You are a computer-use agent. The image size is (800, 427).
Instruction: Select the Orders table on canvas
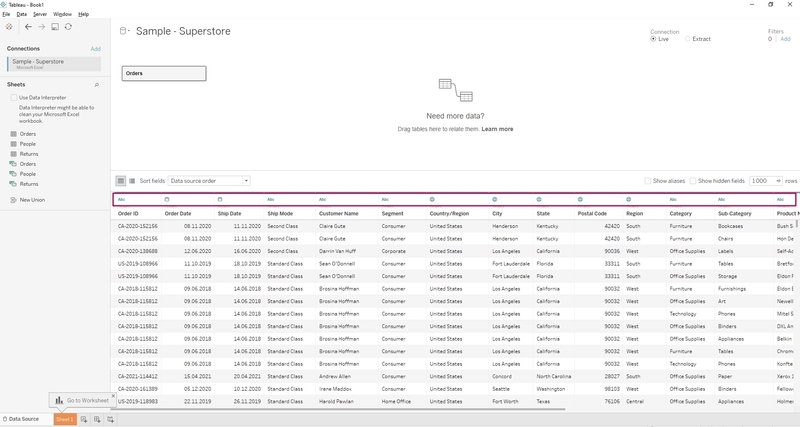(164, 73)
